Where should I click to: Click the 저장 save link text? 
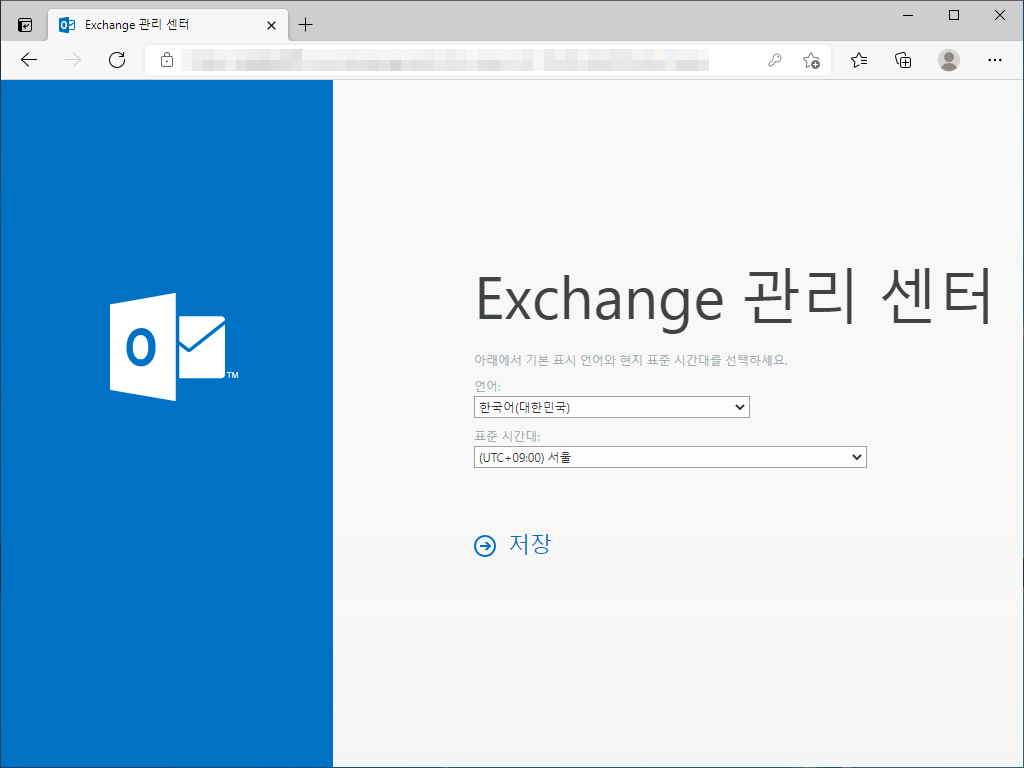530,544
